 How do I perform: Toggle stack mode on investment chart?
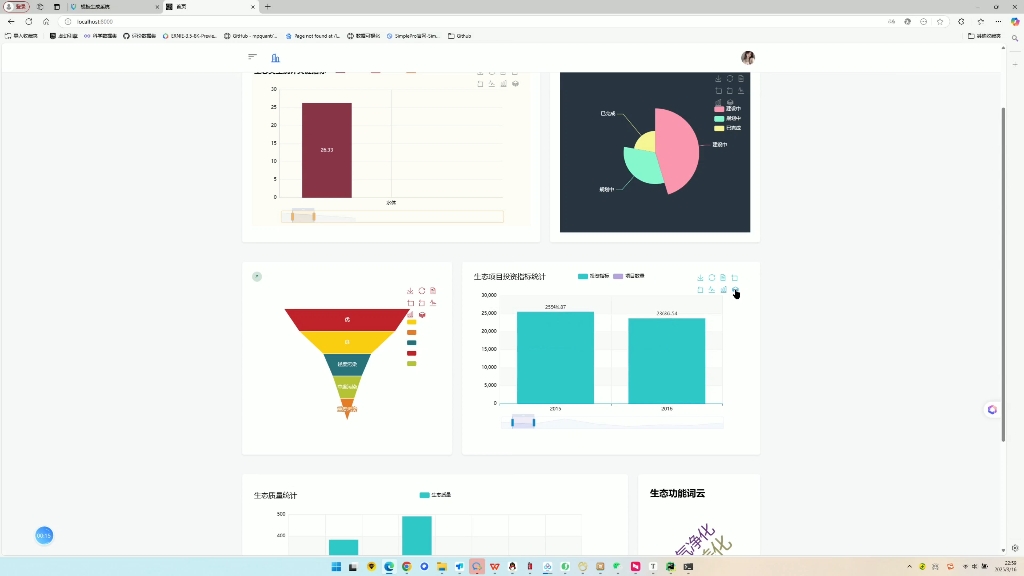[x=735, y=289]
